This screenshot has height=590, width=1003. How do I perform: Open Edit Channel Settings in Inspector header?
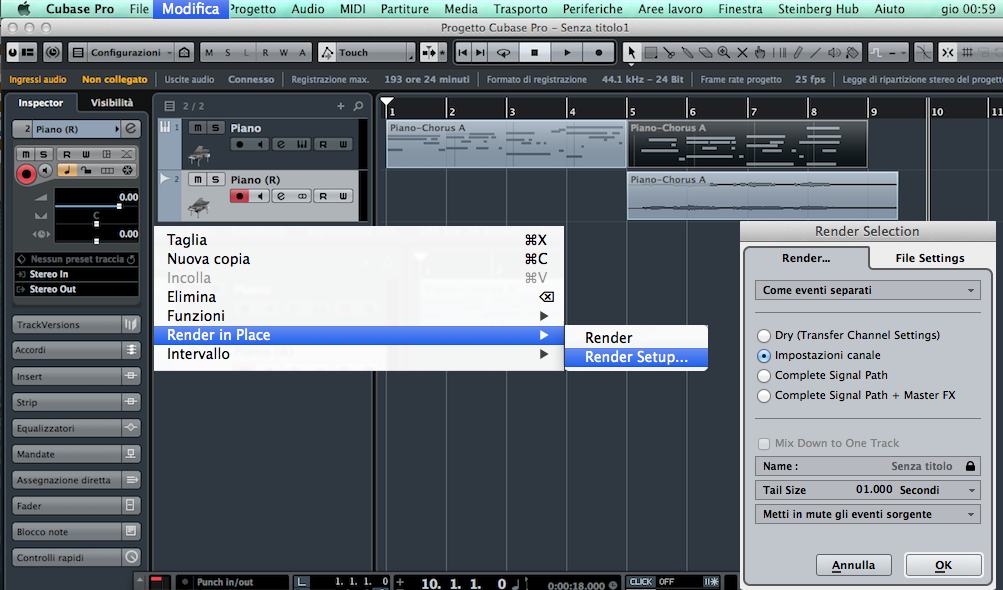130,129
